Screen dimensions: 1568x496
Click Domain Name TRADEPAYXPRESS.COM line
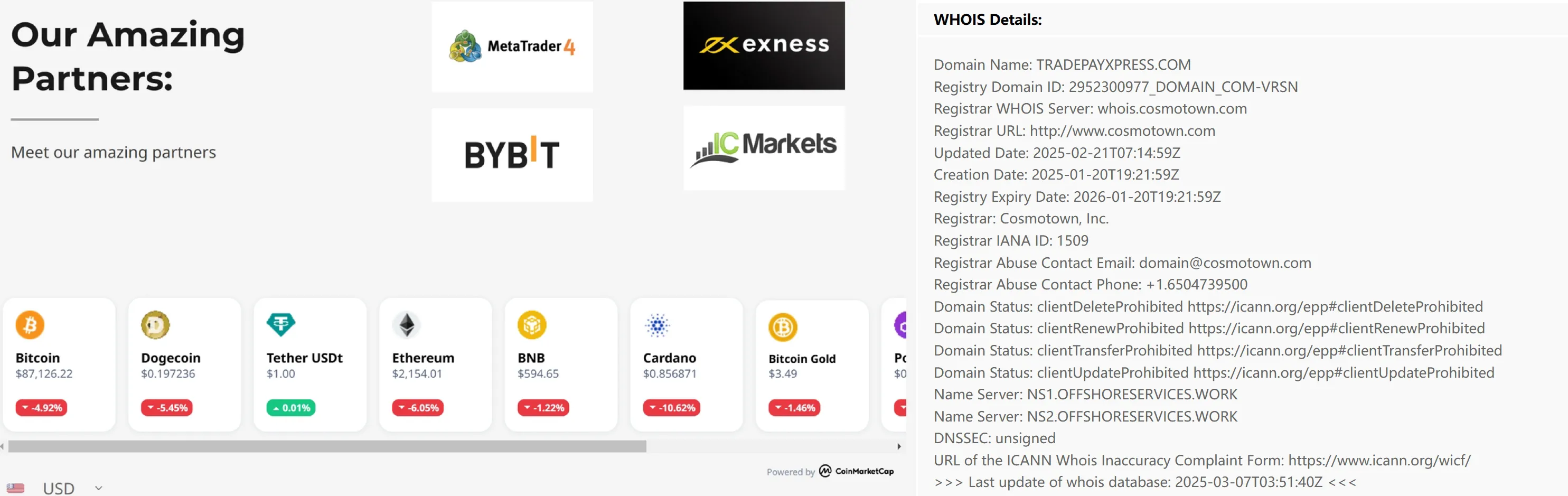coord(1062,64)
